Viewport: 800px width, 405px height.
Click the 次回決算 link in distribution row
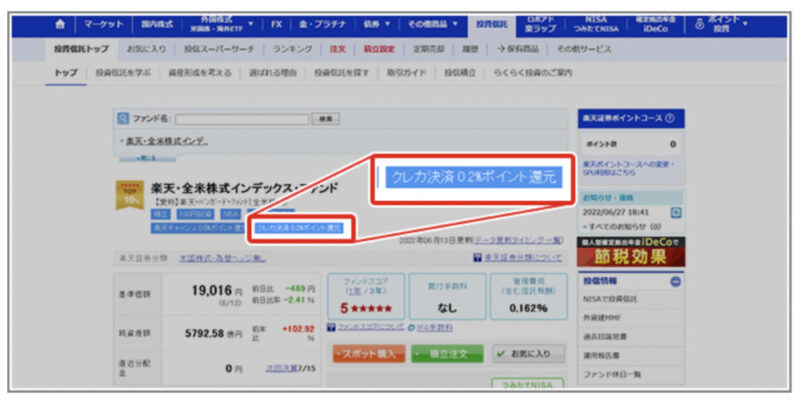(282, 368)
